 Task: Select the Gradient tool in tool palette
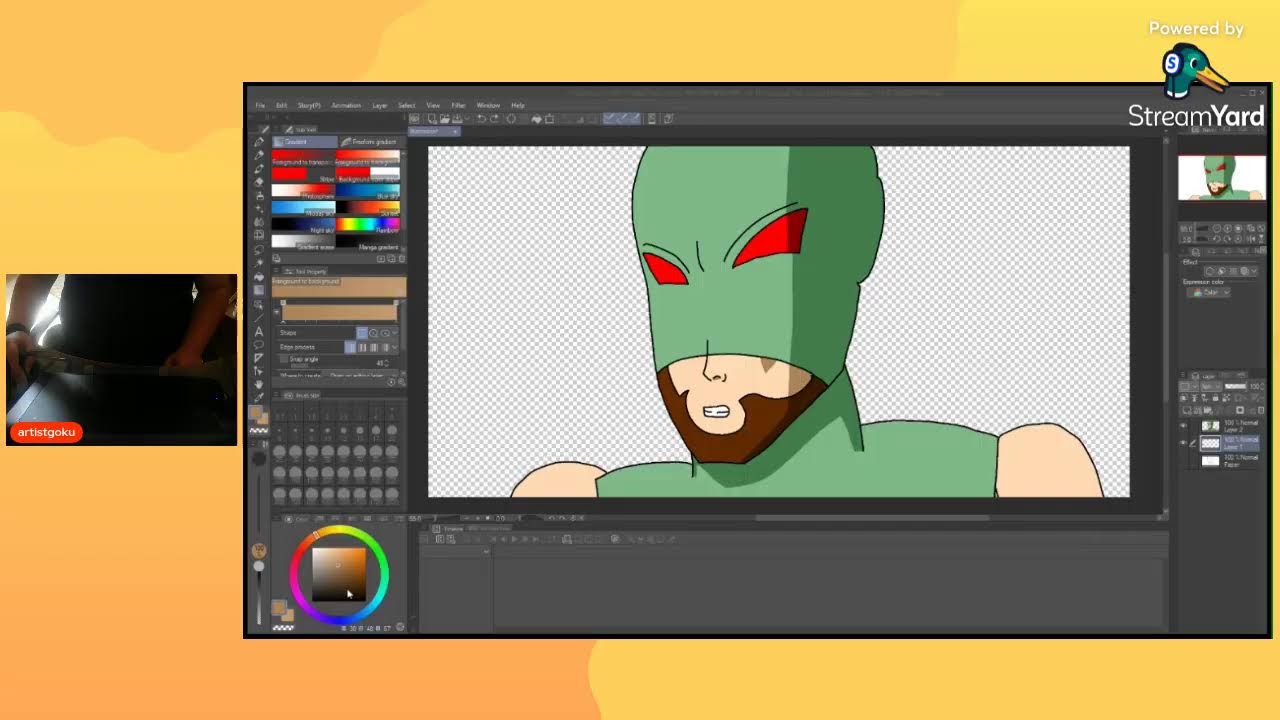[x=259, y=290]
